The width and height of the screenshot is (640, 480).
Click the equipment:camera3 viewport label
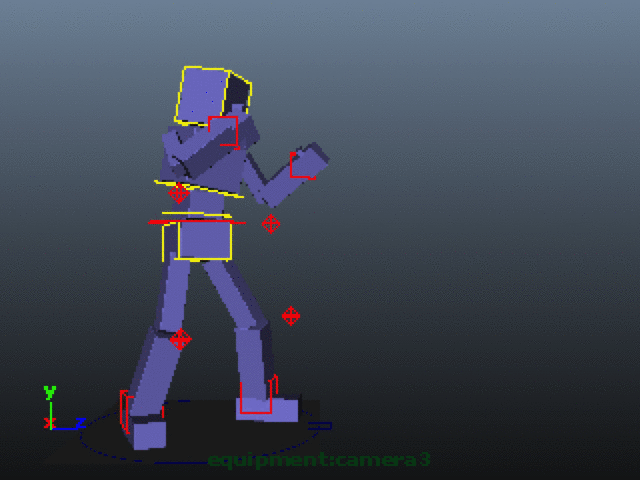[319, 460]
